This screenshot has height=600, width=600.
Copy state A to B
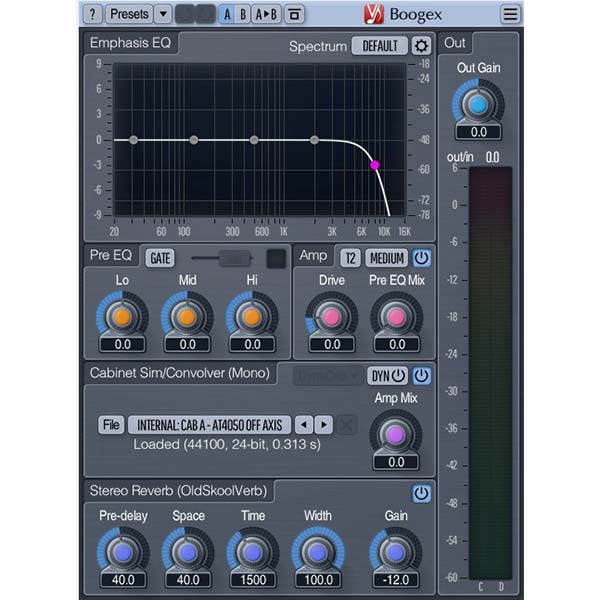coord(266,15)
